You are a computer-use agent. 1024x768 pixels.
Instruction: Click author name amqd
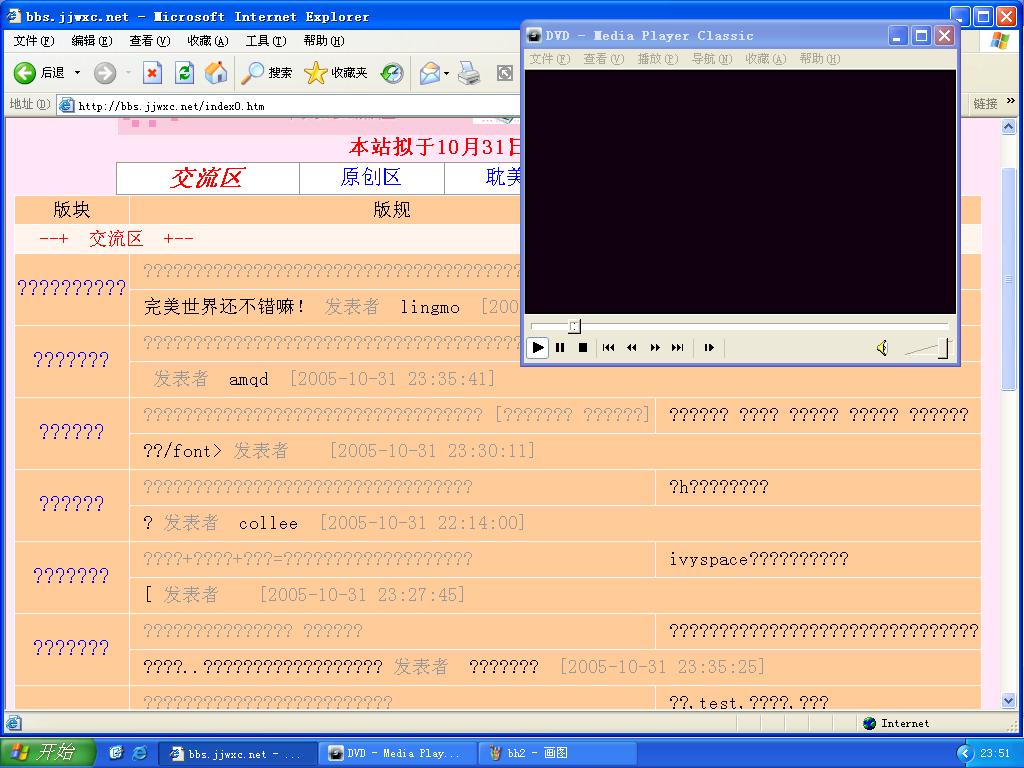coord(249,379)
